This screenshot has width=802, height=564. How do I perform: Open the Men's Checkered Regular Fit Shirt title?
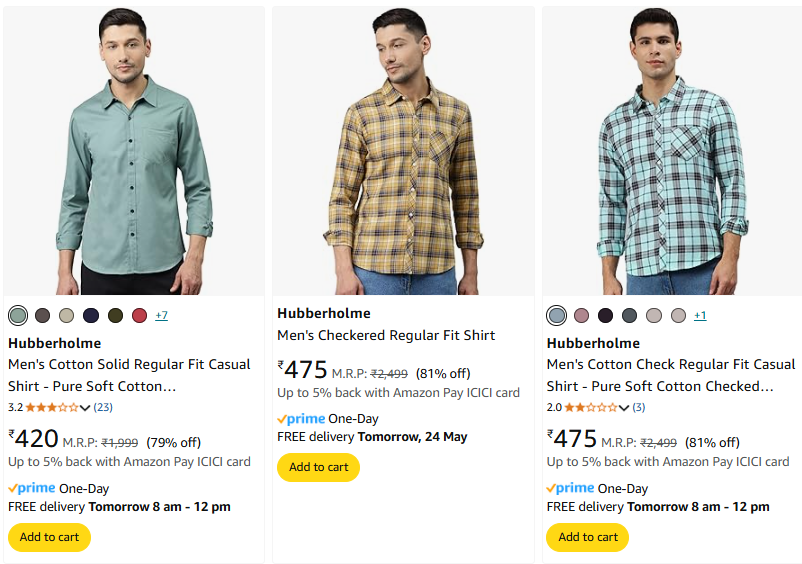[386, 335]
